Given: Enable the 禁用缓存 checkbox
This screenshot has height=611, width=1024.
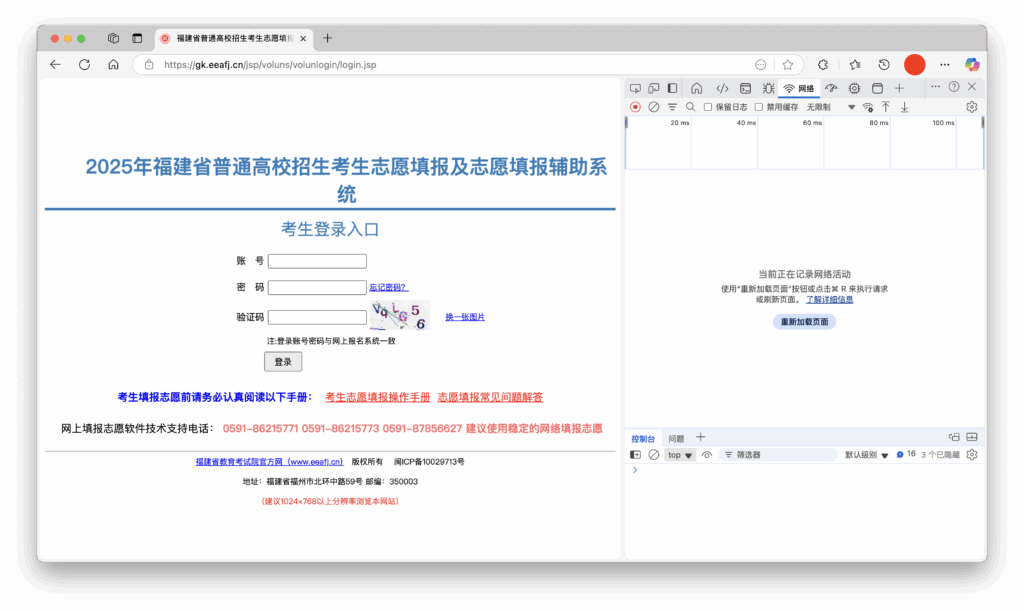Looking at the screenshot, I should (759, 107).
